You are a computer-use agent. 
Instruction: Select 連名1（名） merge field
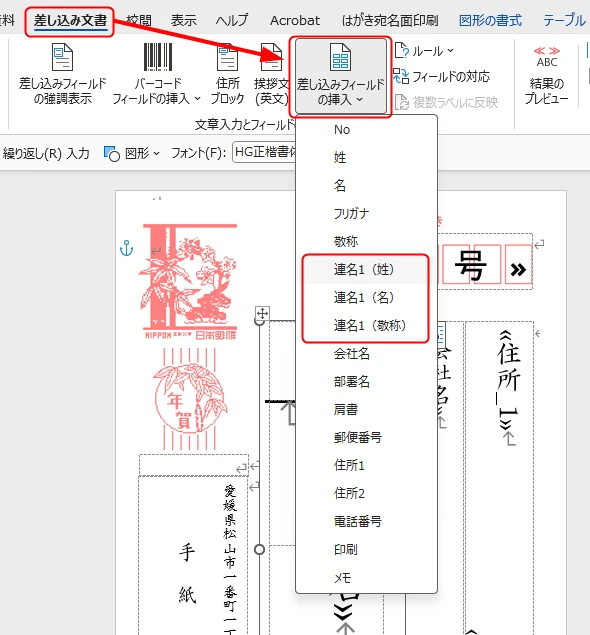(x=366, y=298)
